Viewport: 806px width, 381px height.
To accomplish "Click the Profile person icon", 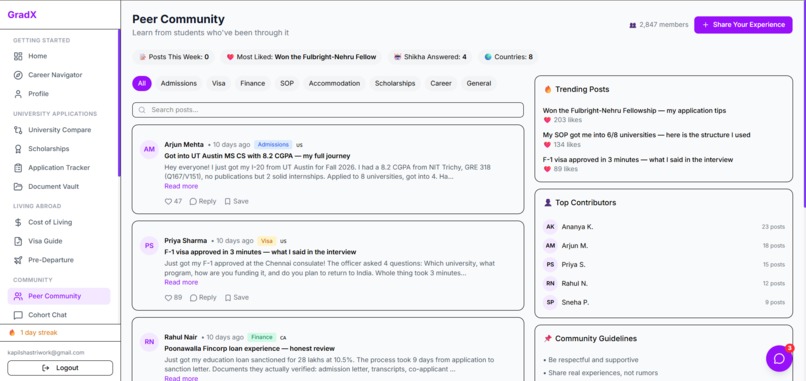I will click(x=18, y=94).
